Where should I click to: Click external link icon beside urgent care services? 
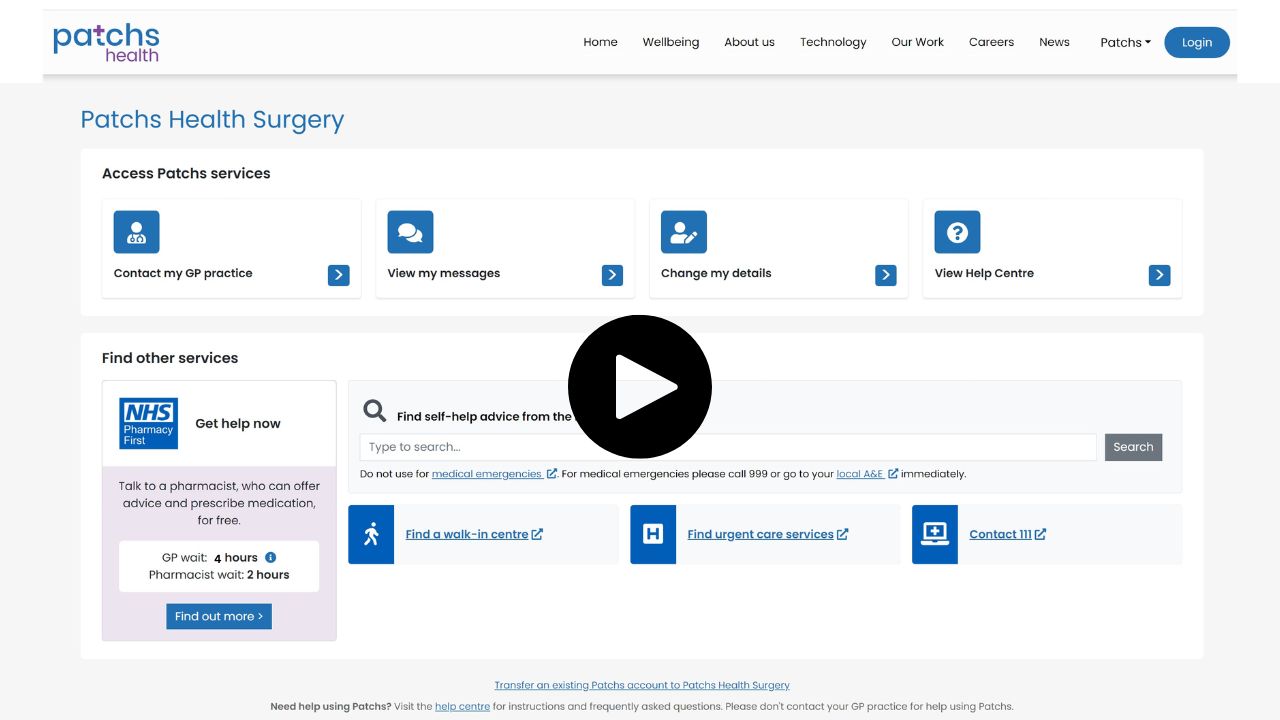[x=843, y=534]
